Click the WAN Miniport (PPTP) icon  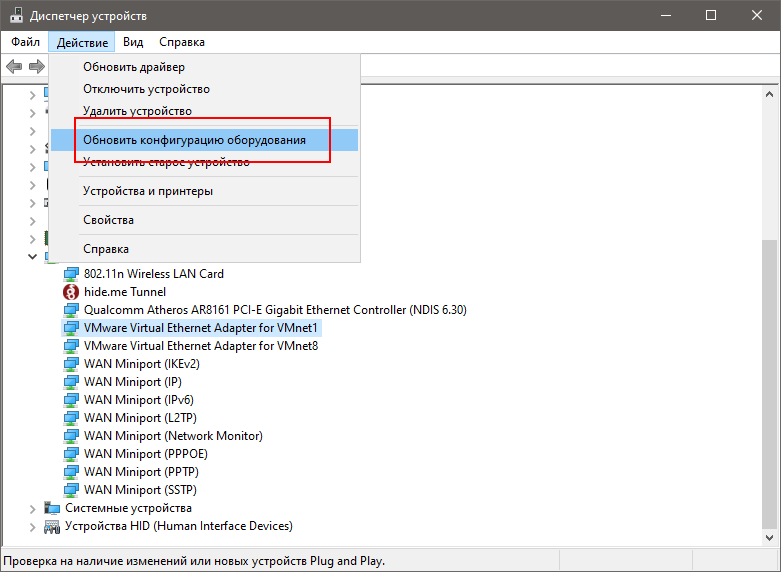pos(71,472)
